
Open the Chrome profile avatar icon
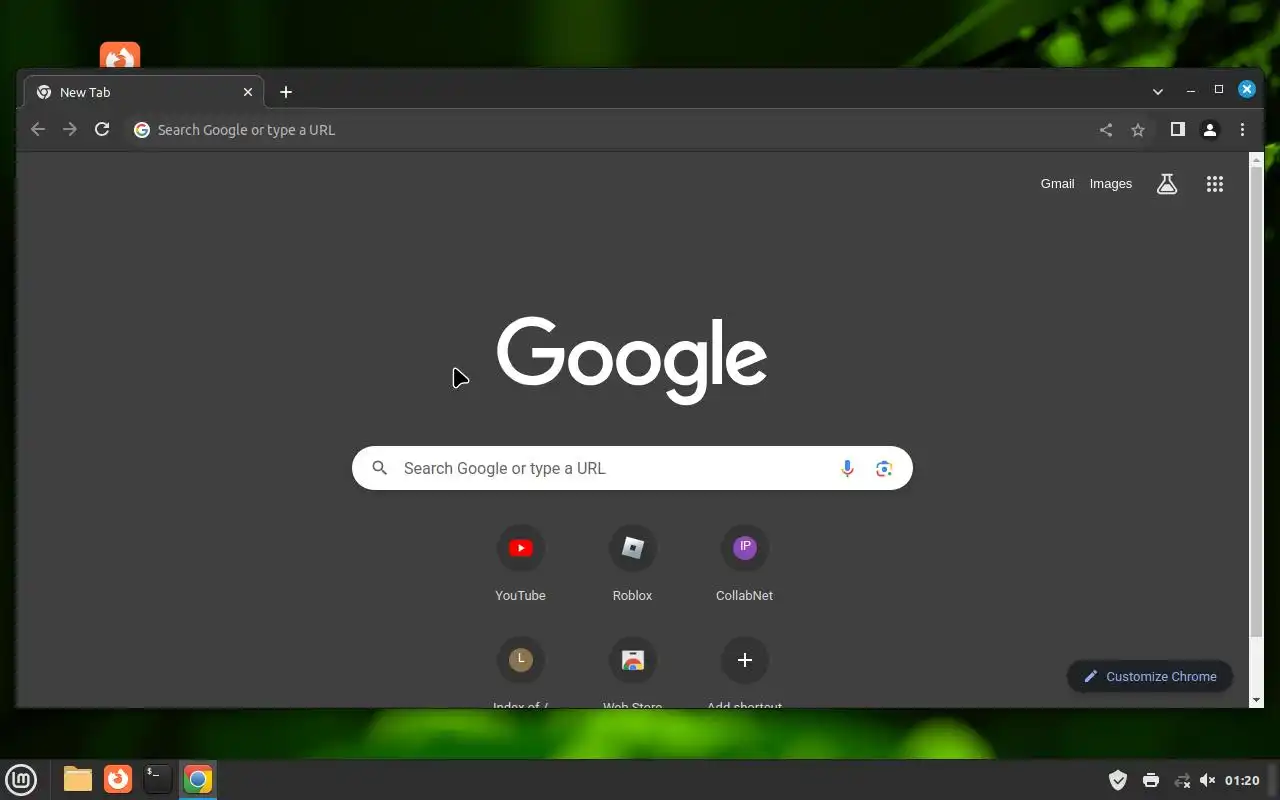pos(1210,130)
